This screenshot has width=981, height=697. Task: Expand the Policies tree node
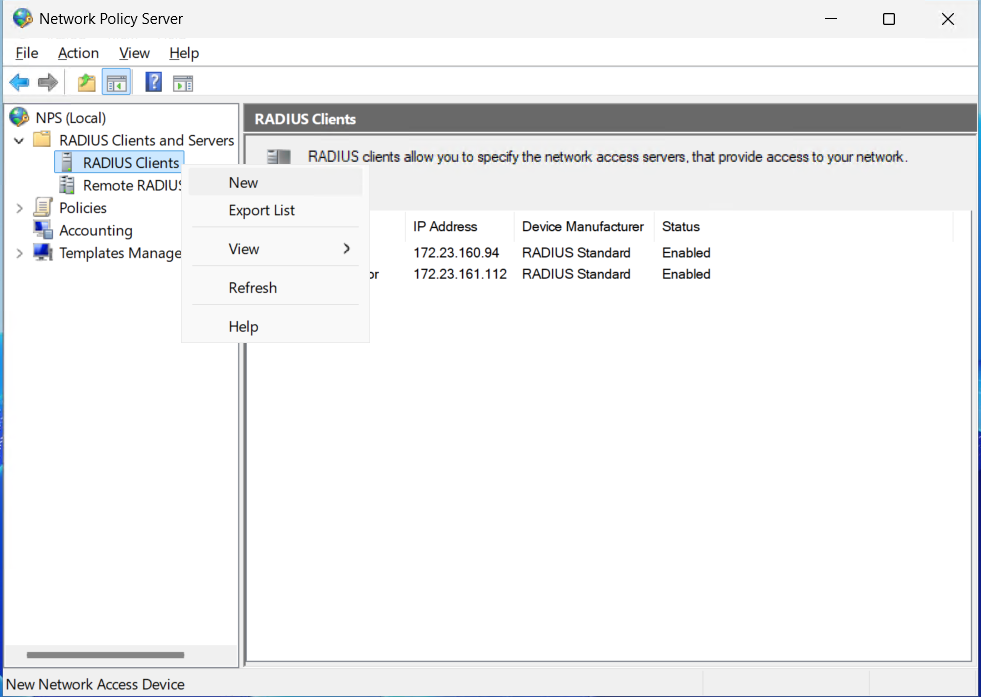click(x=19, y=208)
